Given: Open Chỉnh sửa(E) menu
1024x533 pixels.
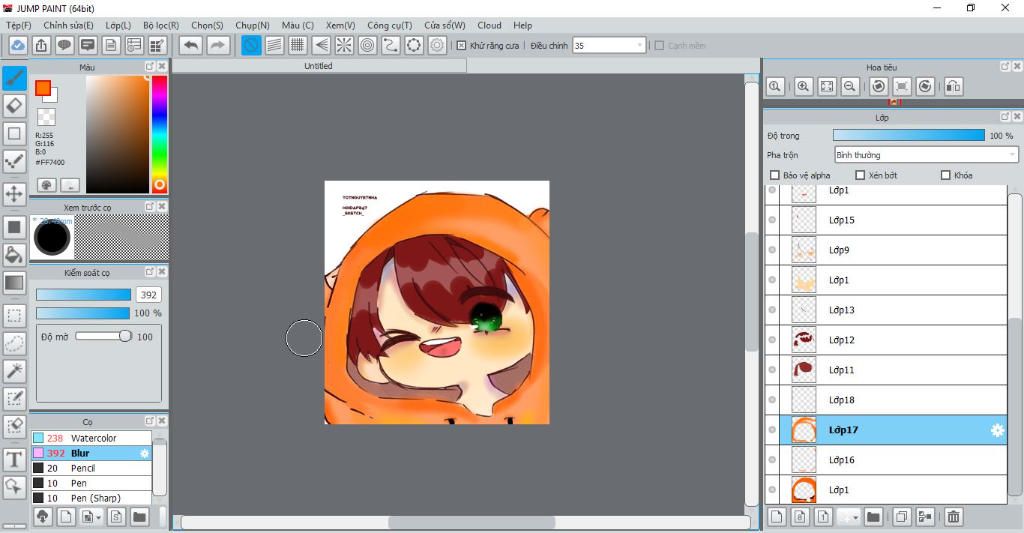Looking at the screenshot, I should [x=68, y=25].
